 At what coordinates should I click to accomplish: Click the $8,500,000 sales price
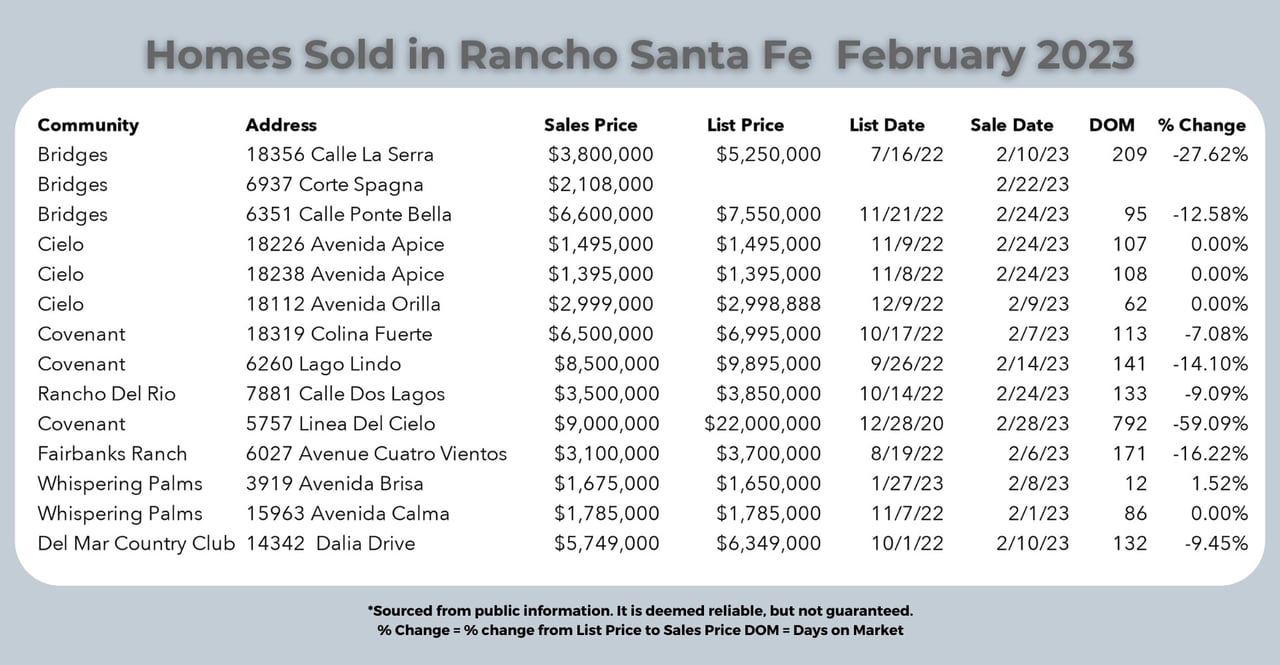pyautogui.click(x=606, y=364)
